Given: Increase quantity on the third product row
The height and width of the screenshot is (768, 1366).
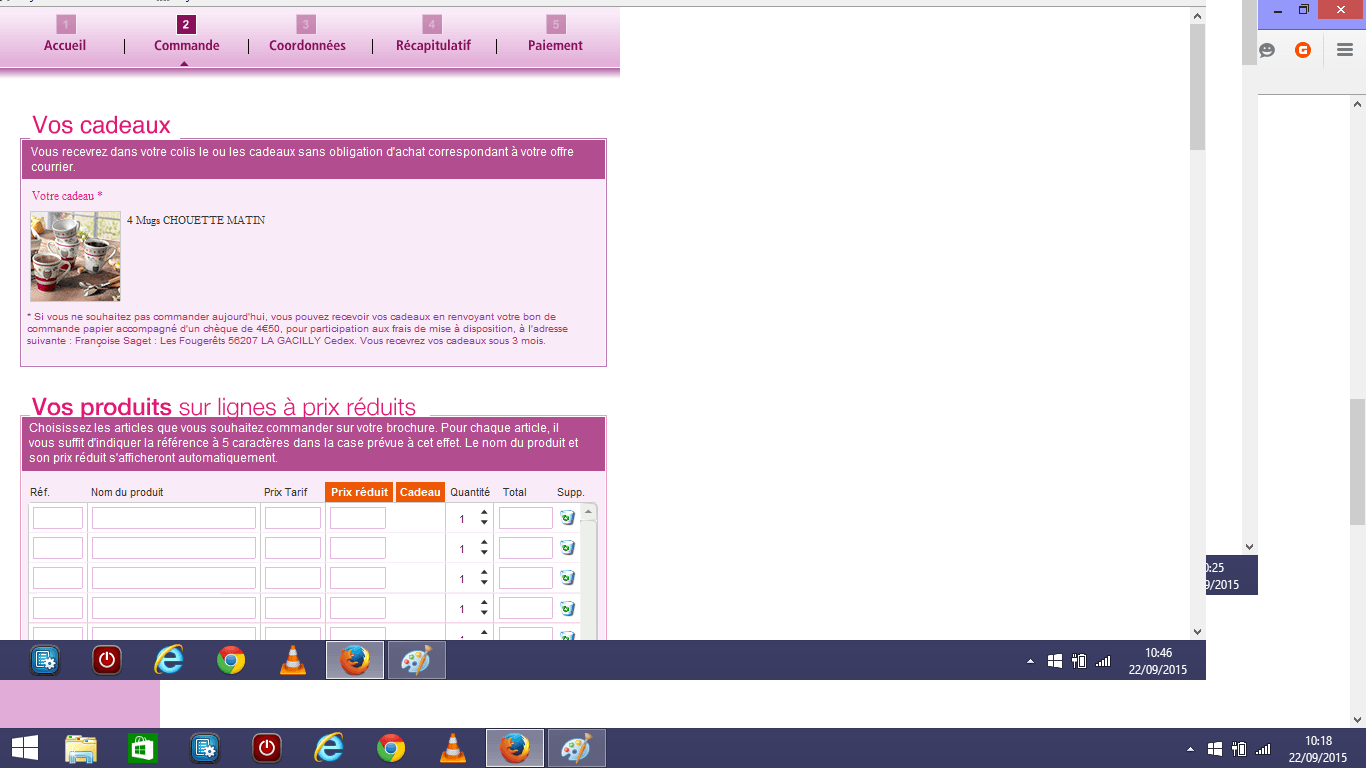Looking at the screenshot, I should 484,573.
